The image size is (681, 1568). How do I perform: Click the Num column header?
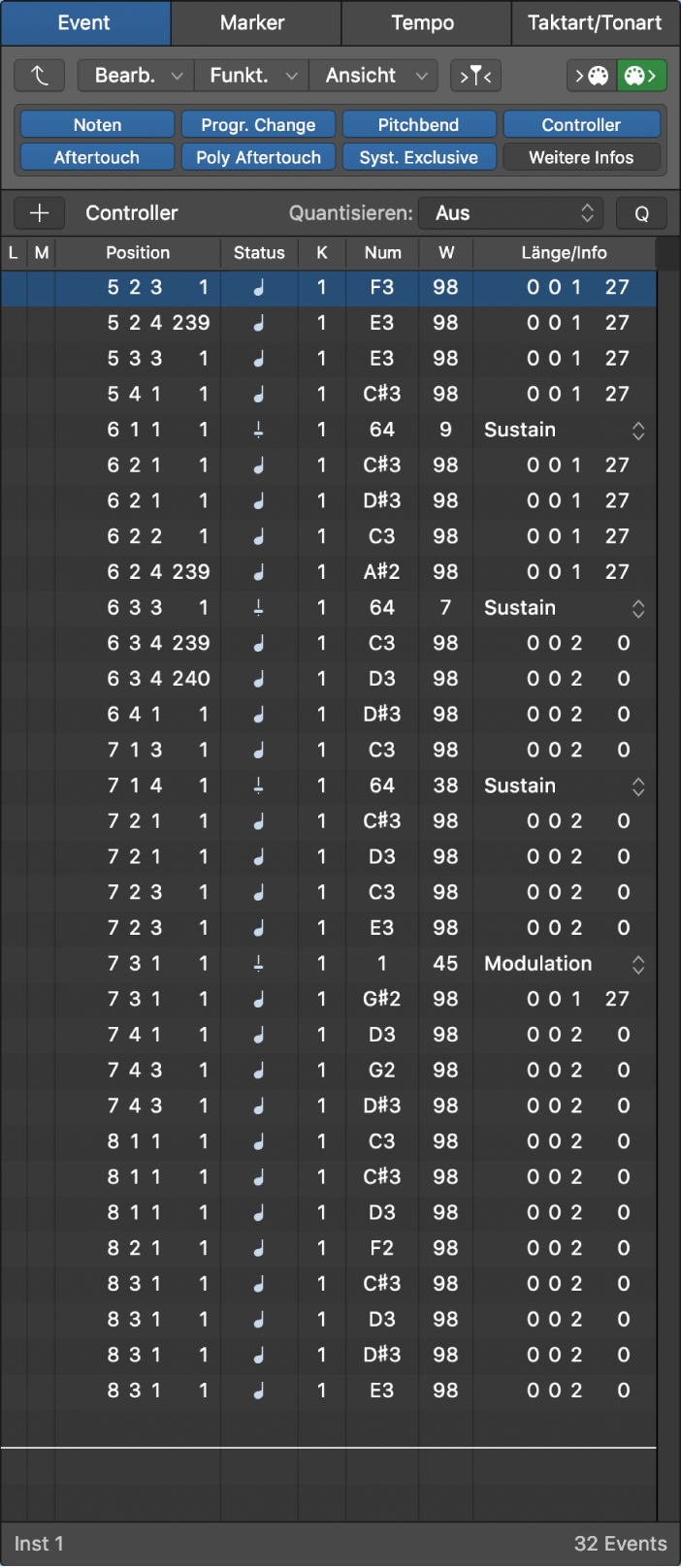[x=382, y=253]
